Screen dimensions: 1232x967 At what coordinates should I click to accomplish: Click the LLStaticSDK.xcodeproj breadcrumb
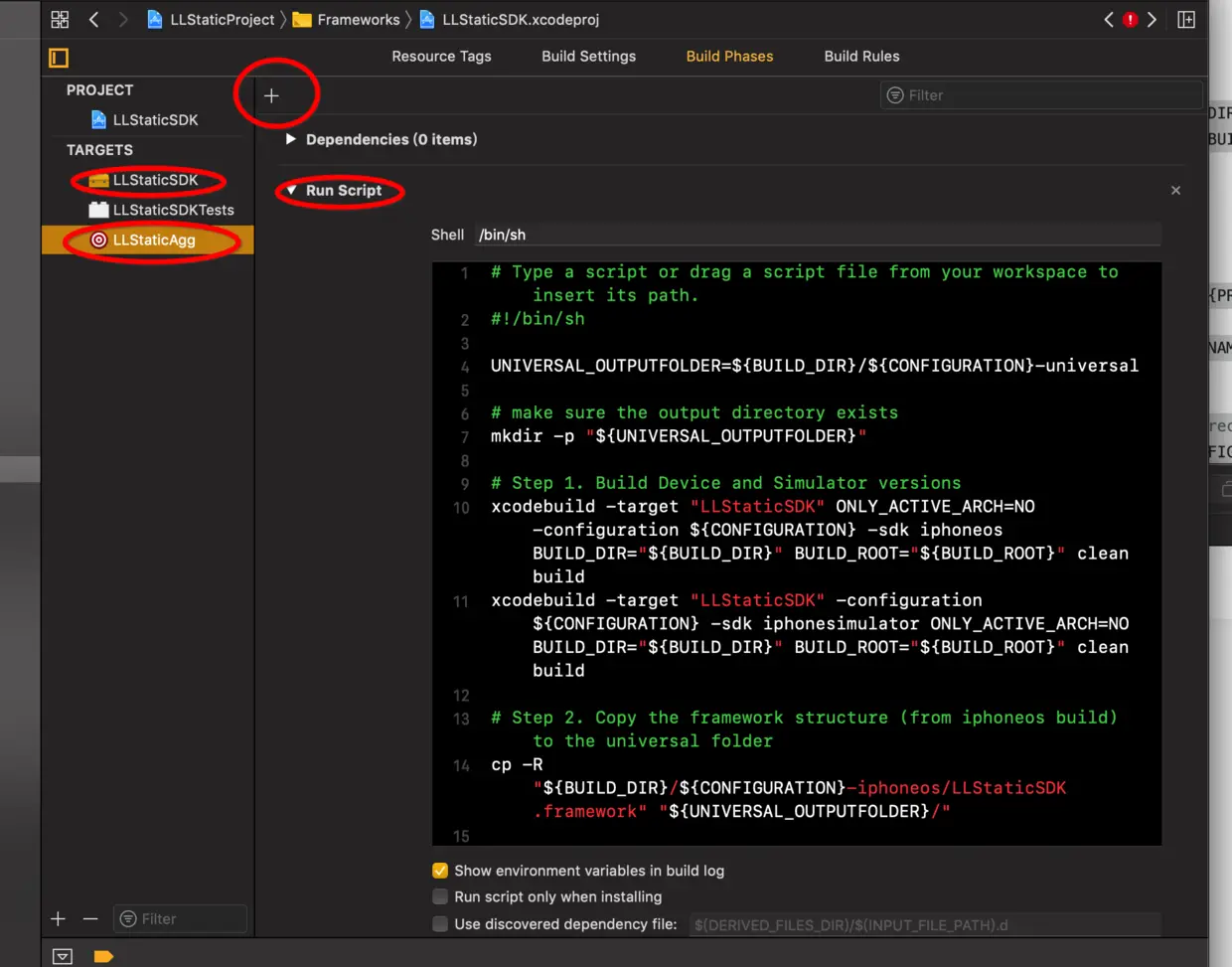[x=509, y=20]
